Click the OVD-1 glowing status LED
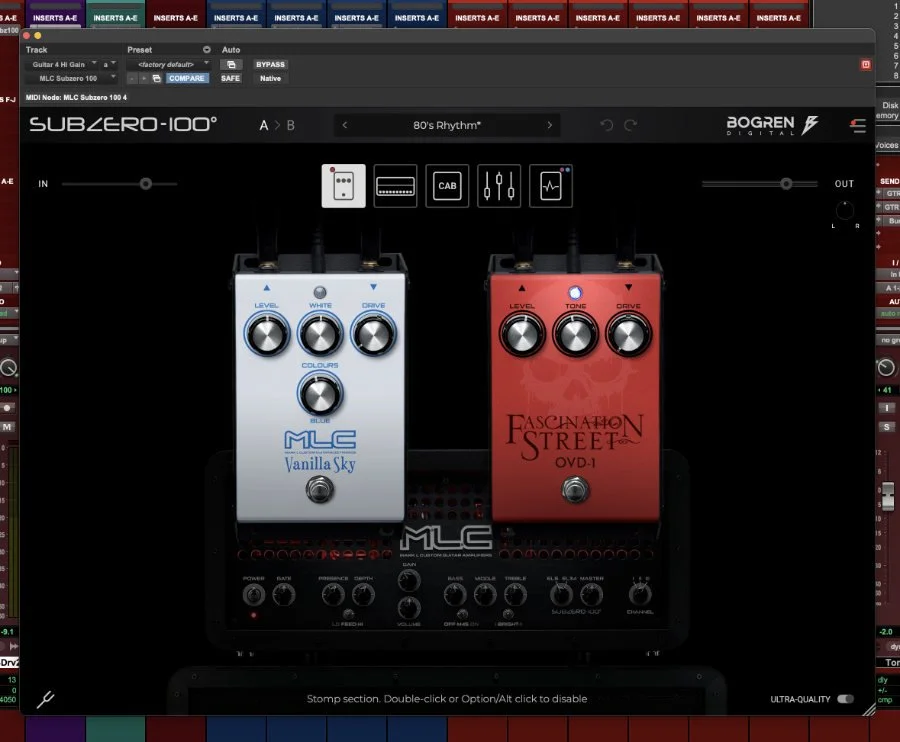The width and height of the screenshot is (900, 742). [x=575, y=293]
